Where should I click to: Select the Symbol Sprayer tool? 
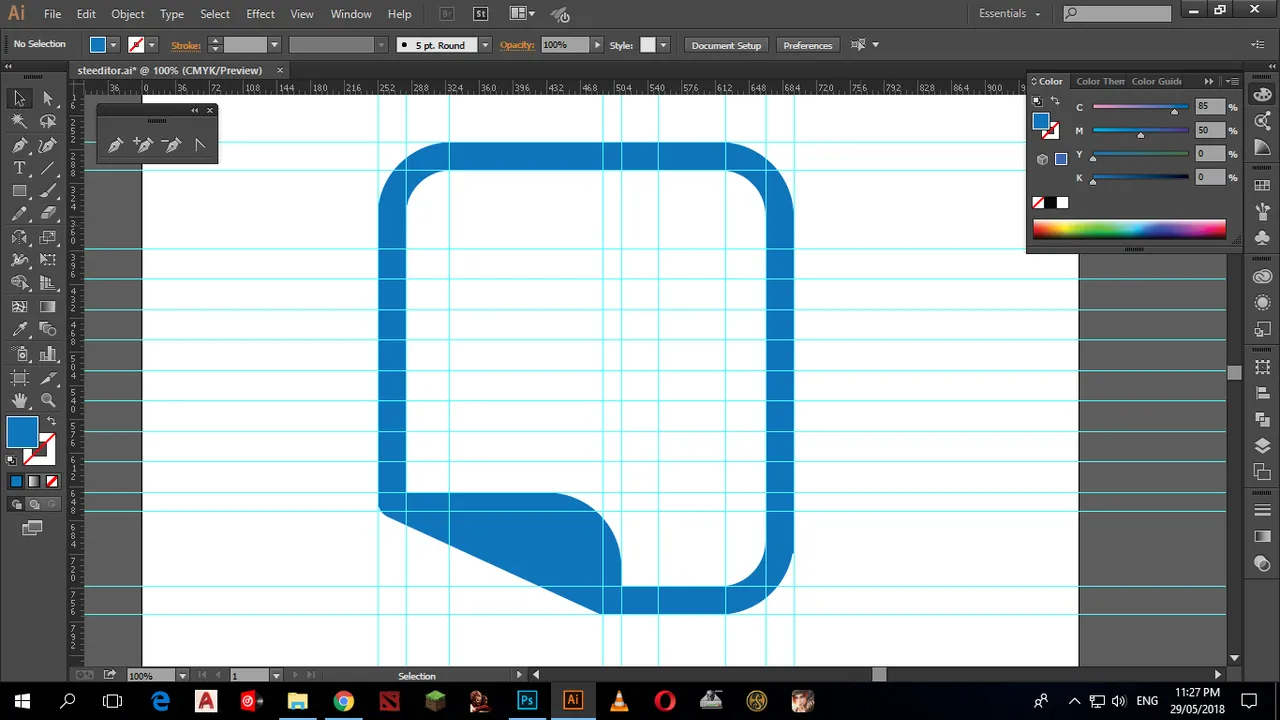[19, 354]
